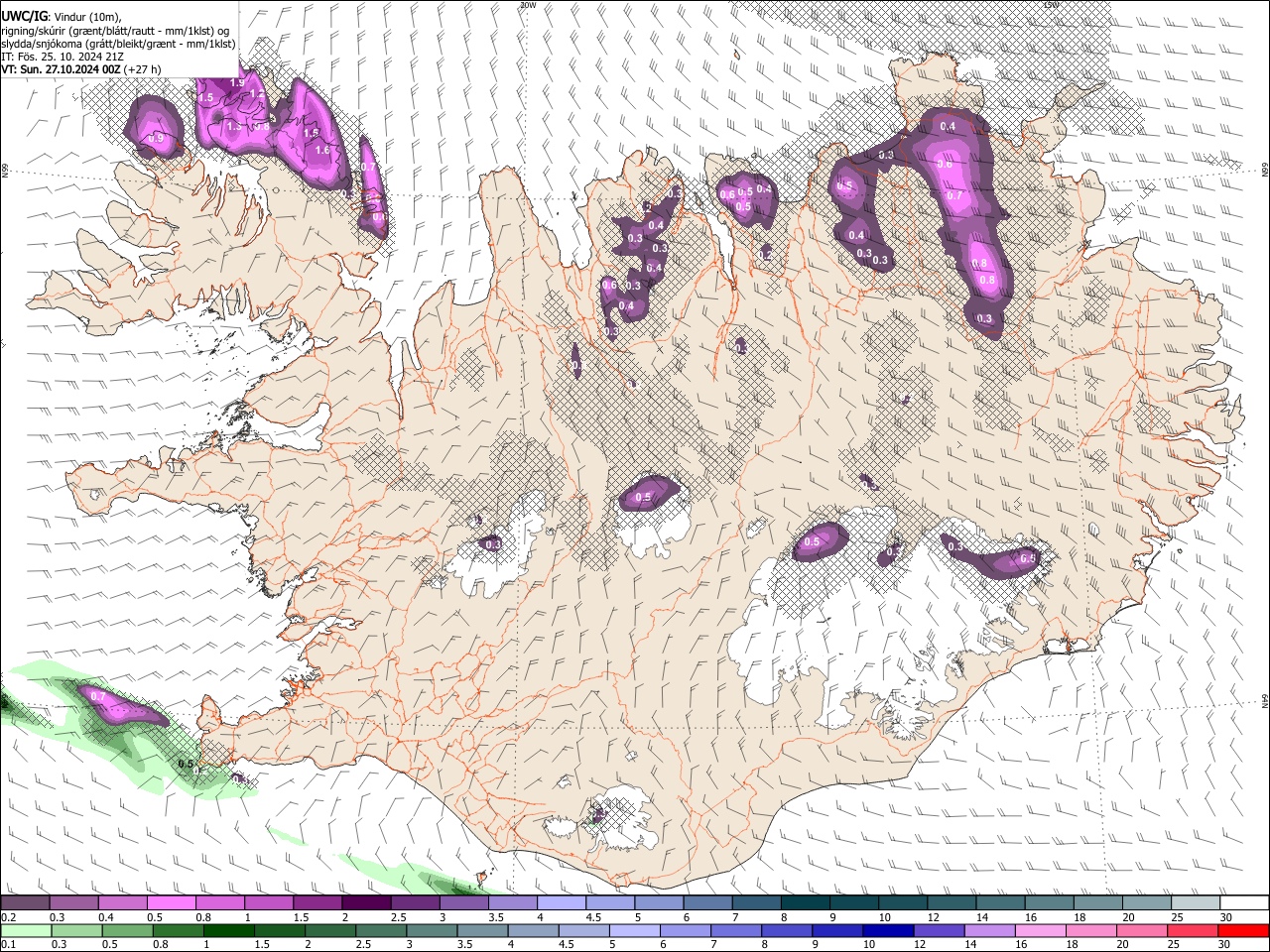This screenshot has height=952, width=1270.
Task: Click the "VT: Sun. 27.10.2024 00Z (+27 h)" line
Action: pos(81,69)
